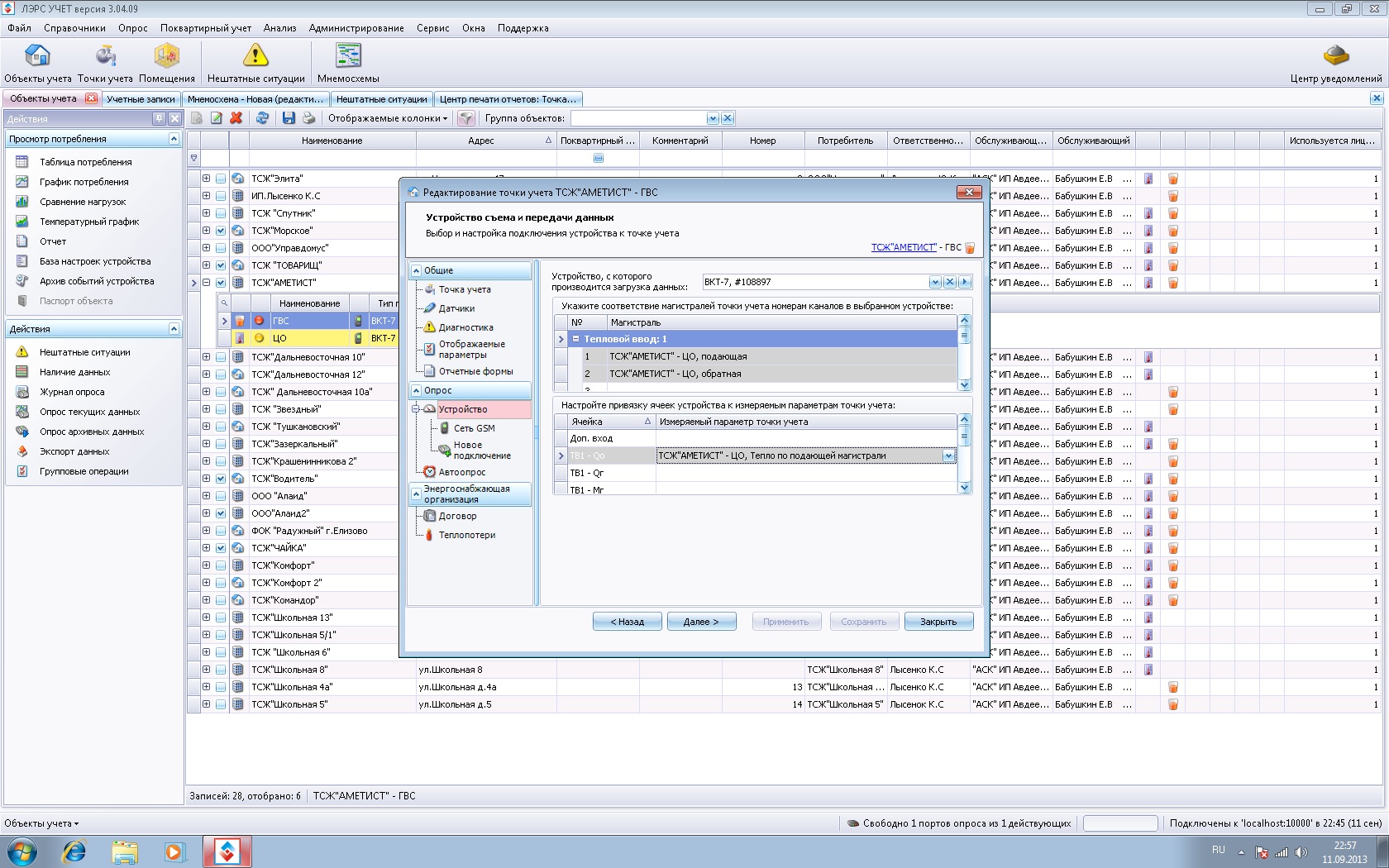This screenshot has height=868, width=1389.
Task: Toggle checkbox for ТСЖ "ТОВАРИЩ" row
Action: click(x=221, y=265)
